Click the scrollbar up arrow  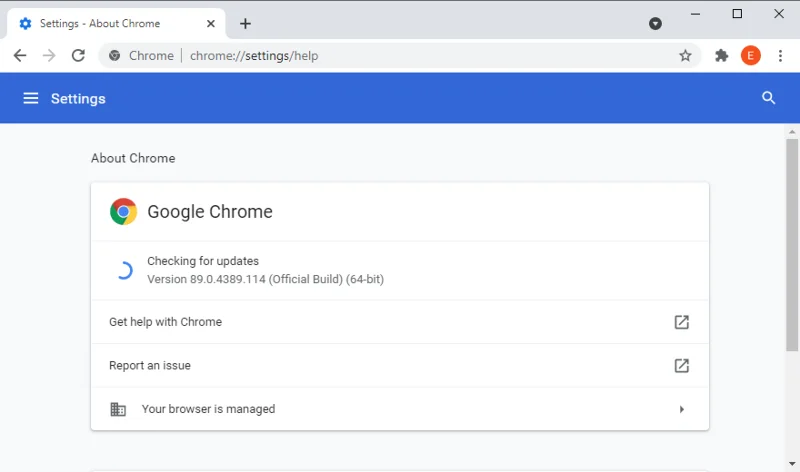[x=792, y=132]
